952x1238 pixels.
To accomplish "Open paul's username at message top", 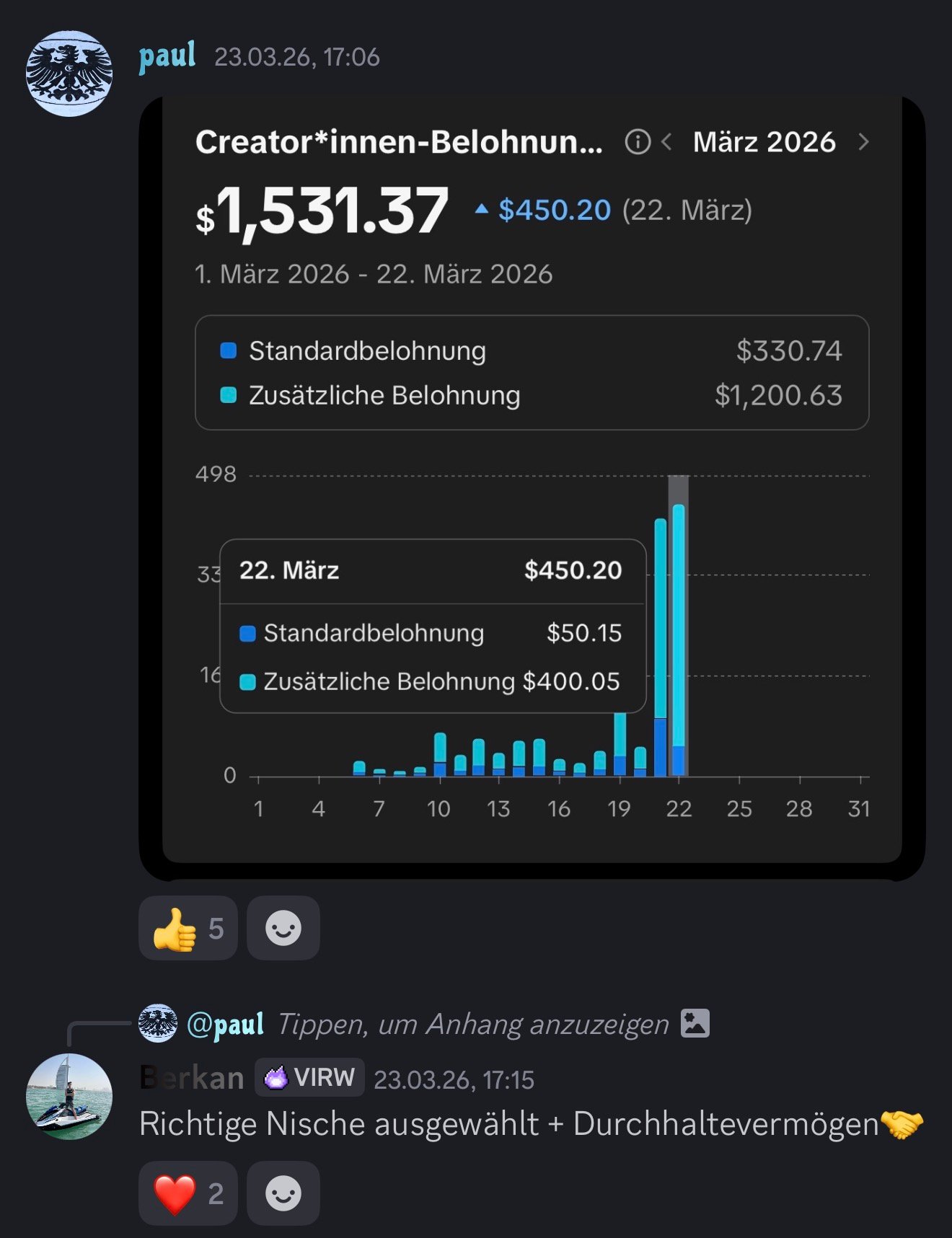I will click(167, 56).
